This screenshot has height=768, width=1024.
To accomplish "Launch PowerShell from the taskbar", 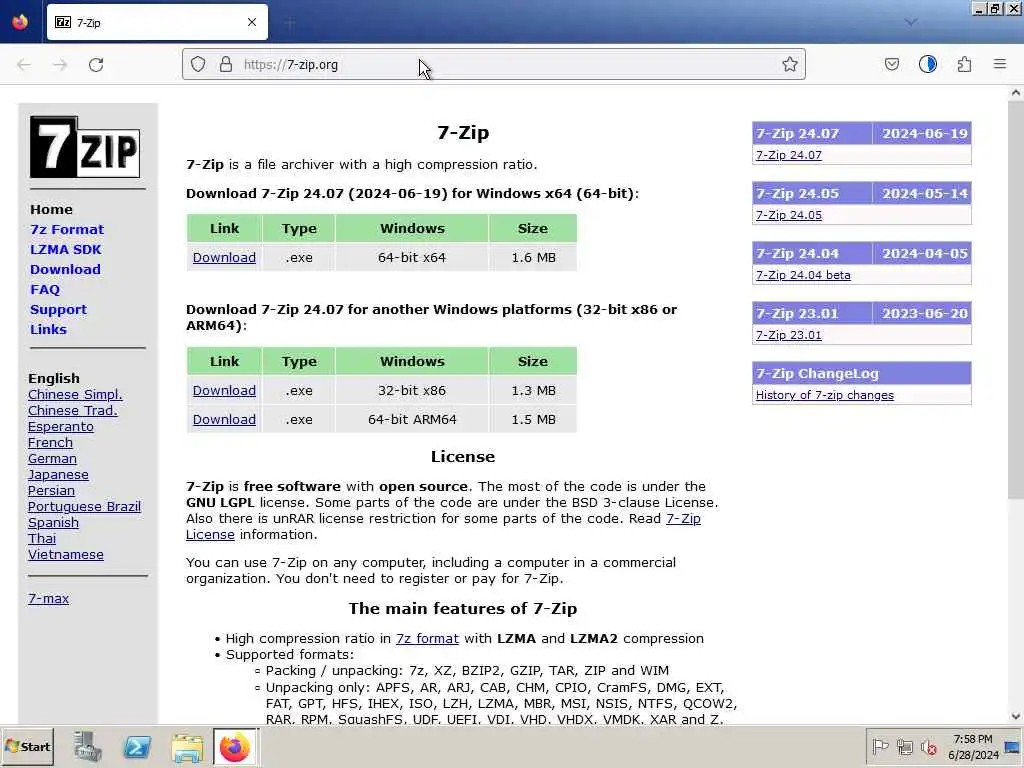I will click(137, 746).
